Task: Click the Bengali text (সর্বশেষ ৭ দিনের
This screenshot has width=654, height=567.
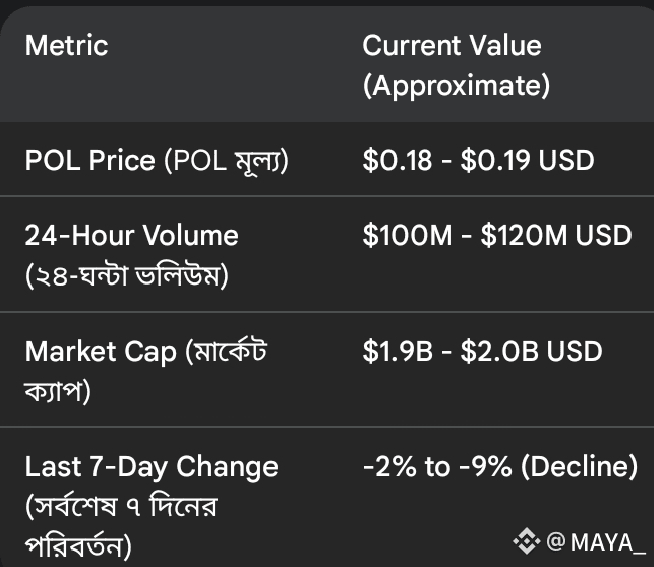Action: (x=121, y=506)
